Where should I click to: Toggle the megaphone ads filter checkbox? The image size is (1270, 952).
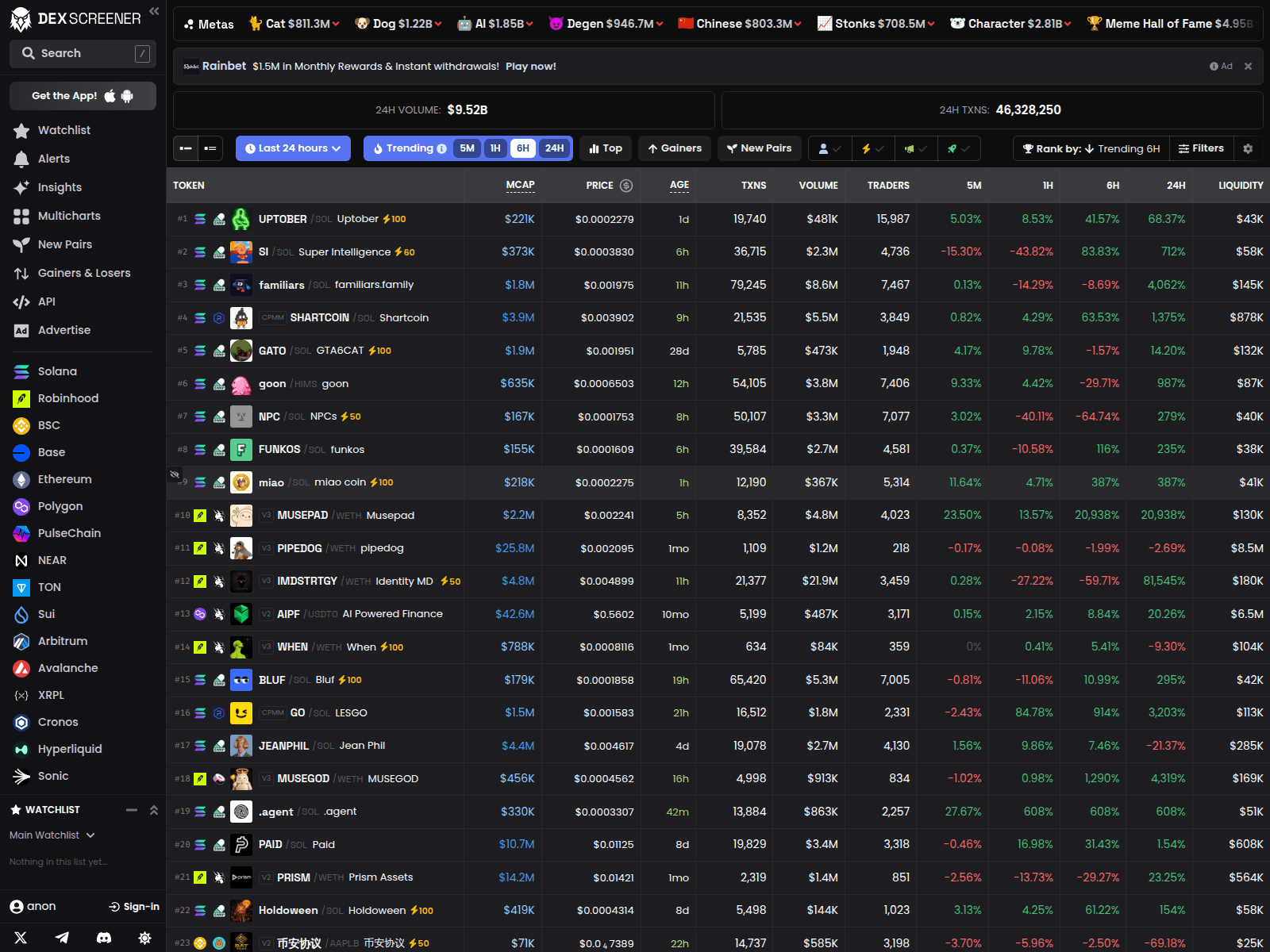[x=916, y=148]
